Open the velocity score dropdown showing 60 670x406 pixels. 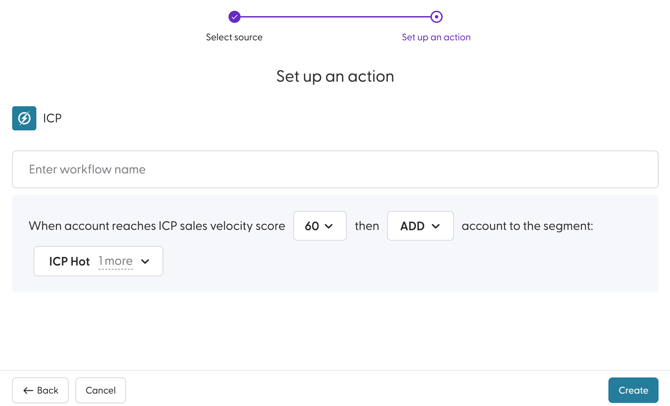tap(319, 226)
